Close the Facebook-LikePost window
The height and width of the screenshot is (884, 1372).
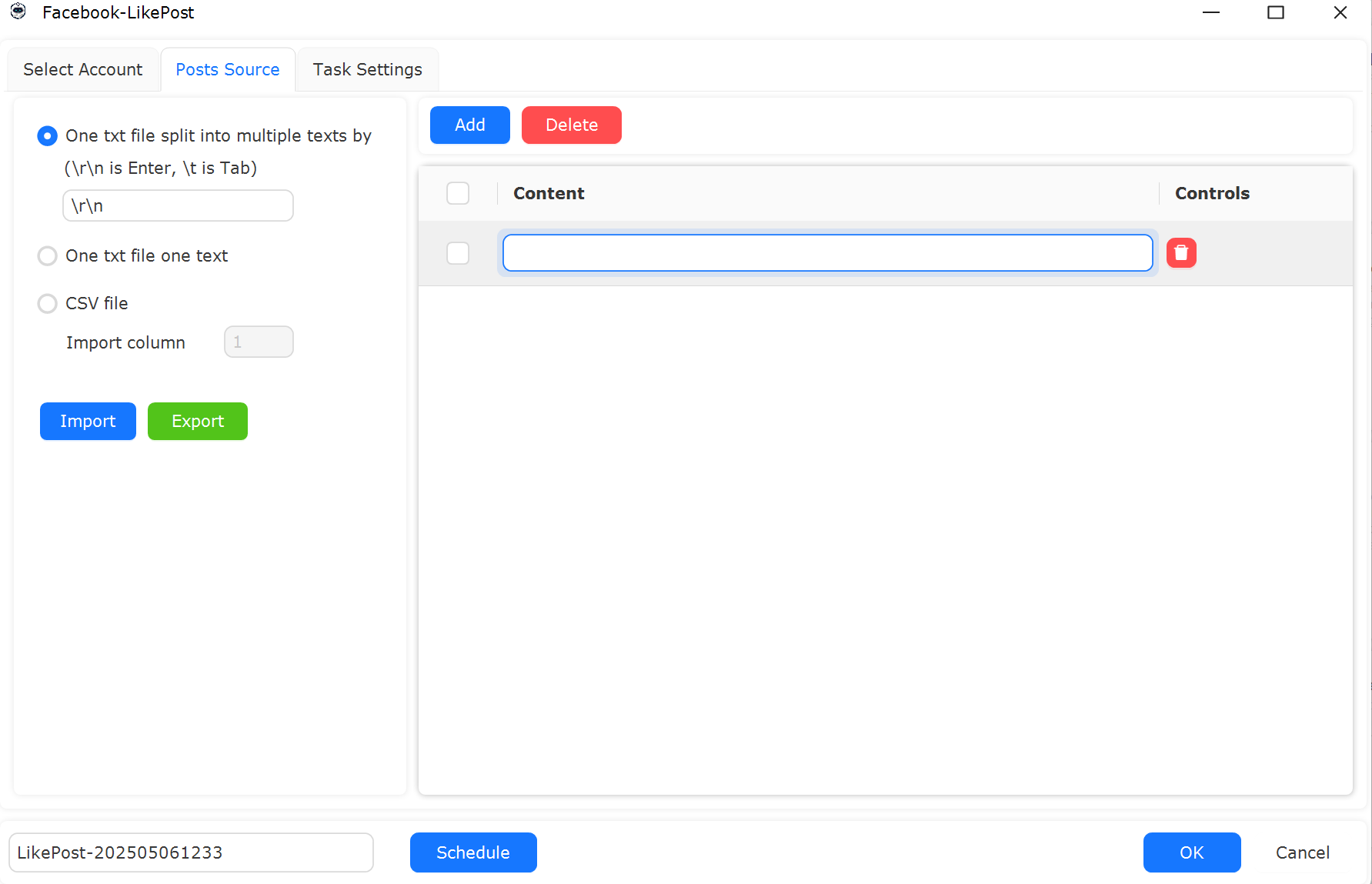[1340, 12]
